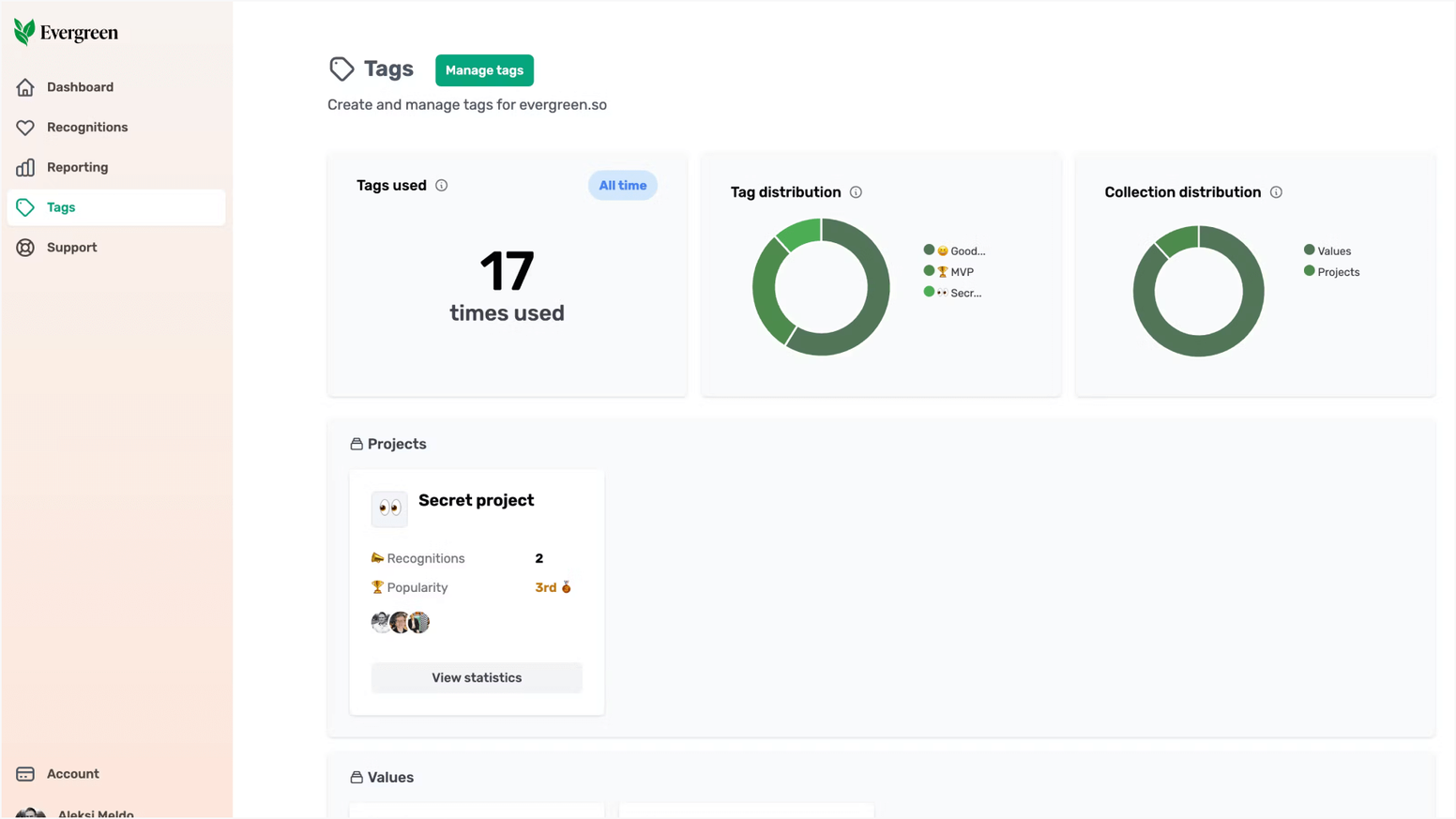Click the Projects collection icon

pos(356,444)
